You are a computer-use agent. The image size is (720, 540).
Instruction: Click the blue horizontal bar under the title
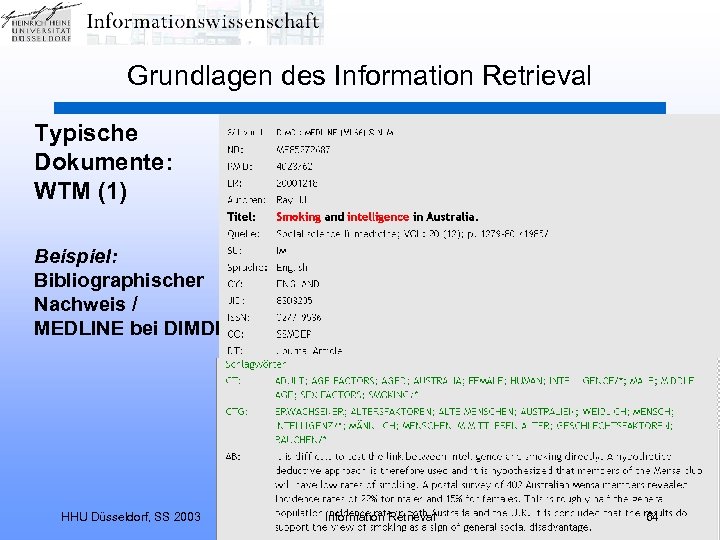(x=360, y=108)
